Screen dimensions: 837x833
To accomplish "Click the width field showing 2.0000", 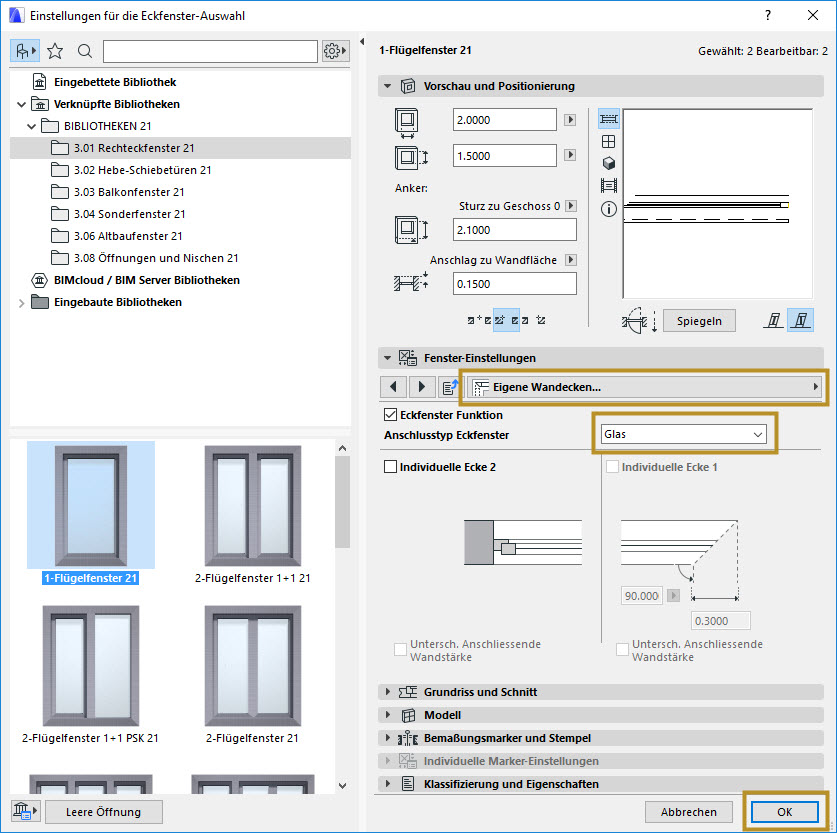I will click(x=504, y=120).
